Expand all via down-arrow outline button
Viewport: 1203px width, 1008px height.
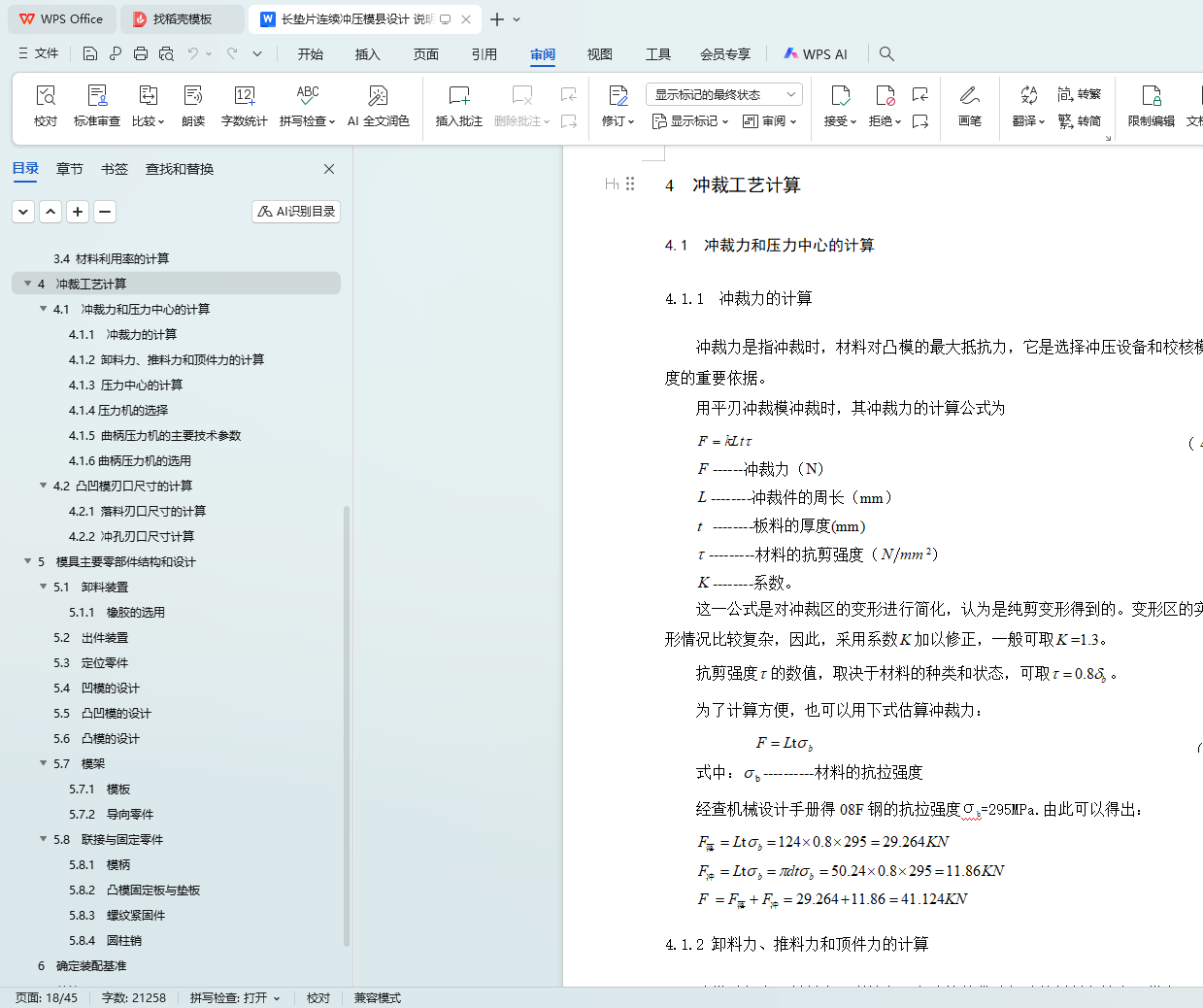click(x=24, y=211)
